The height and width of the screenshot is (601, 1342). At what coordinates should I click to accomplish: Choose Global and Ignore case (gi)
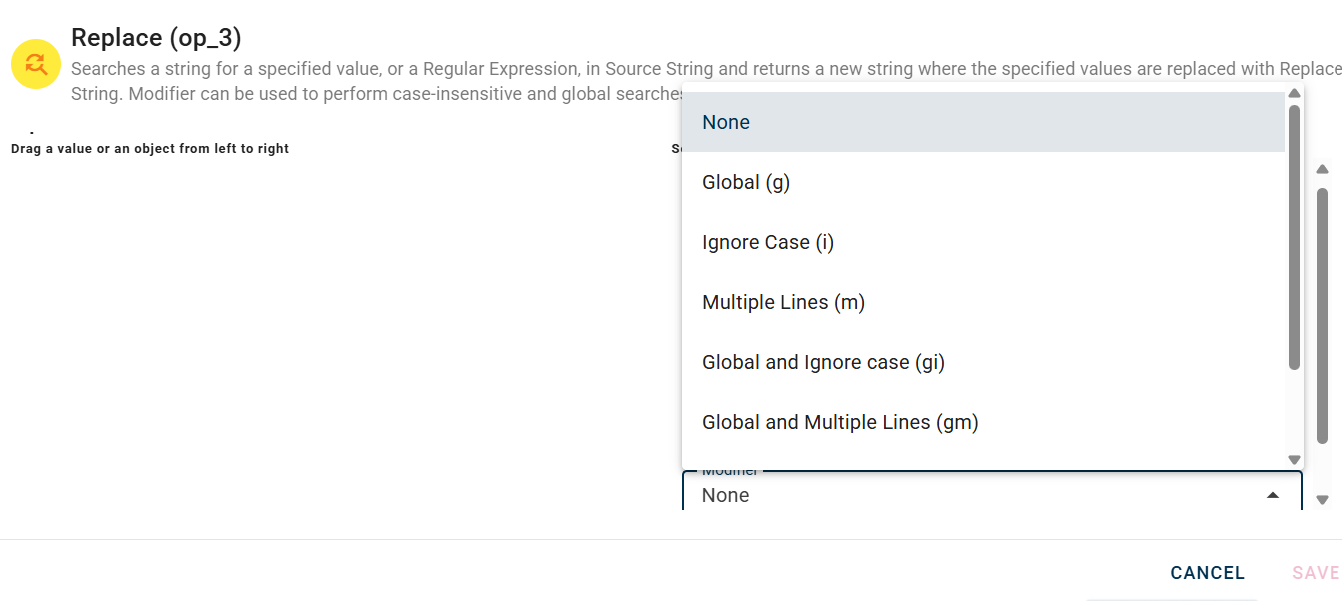click(x=823, y=362)
